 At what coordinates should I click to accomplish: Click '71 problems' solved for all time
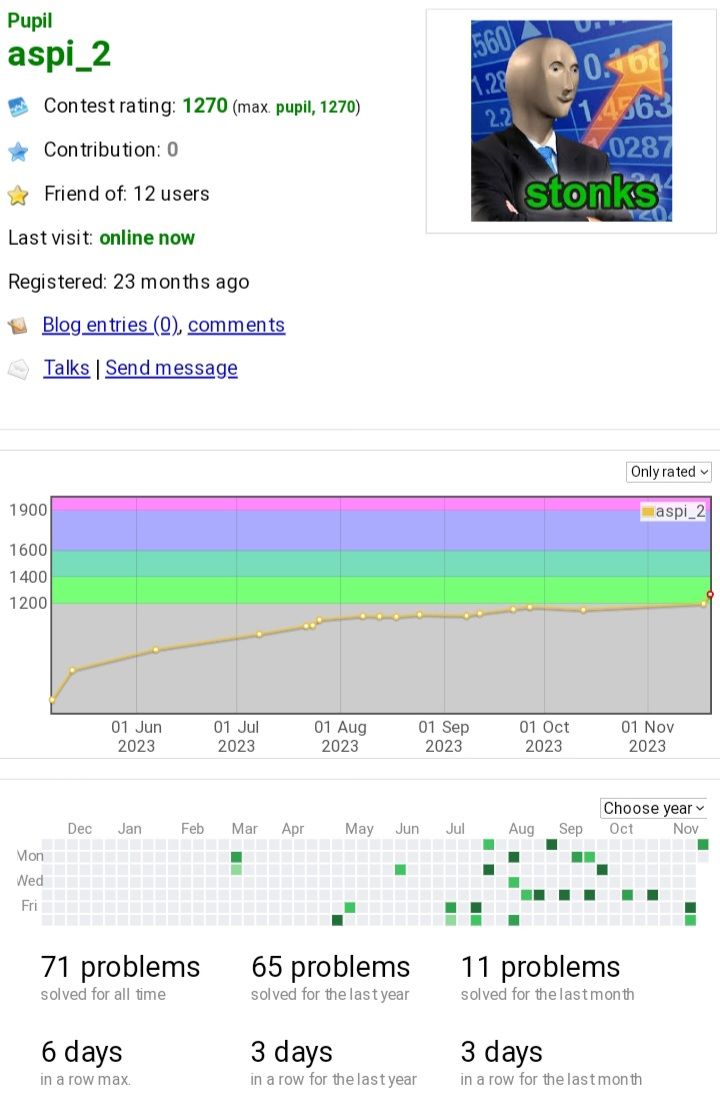click(x=120, y=967)
